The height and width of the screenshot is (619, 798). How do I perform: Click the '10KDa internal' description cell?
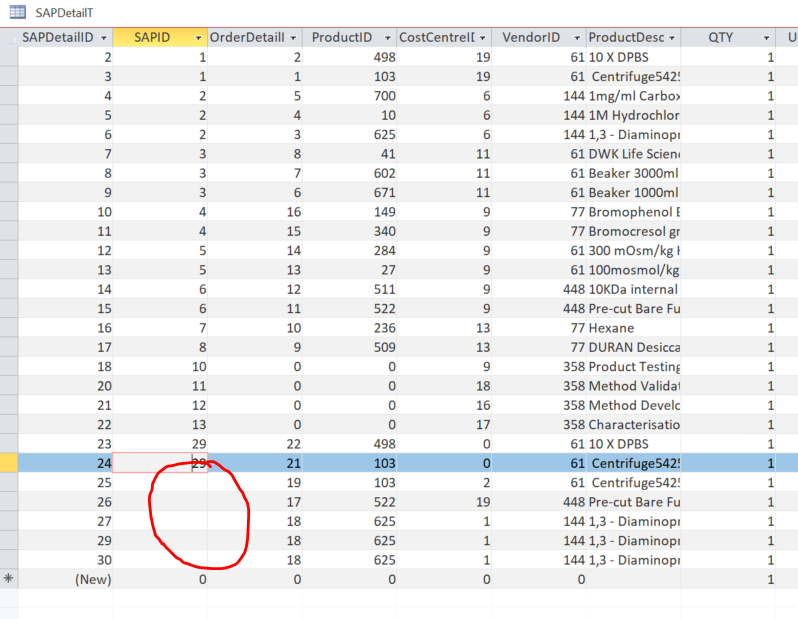633,289
